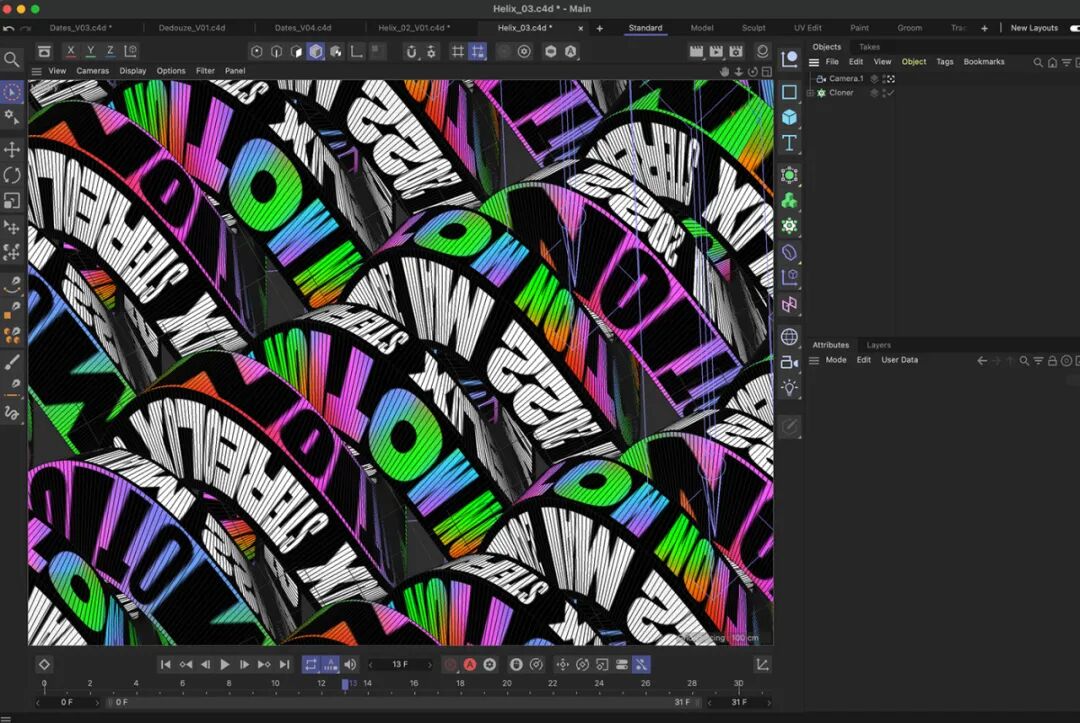Click the snapping magnet icon
The width and height of the screenshot is (1080, 723).
click(x=411, y=52)
